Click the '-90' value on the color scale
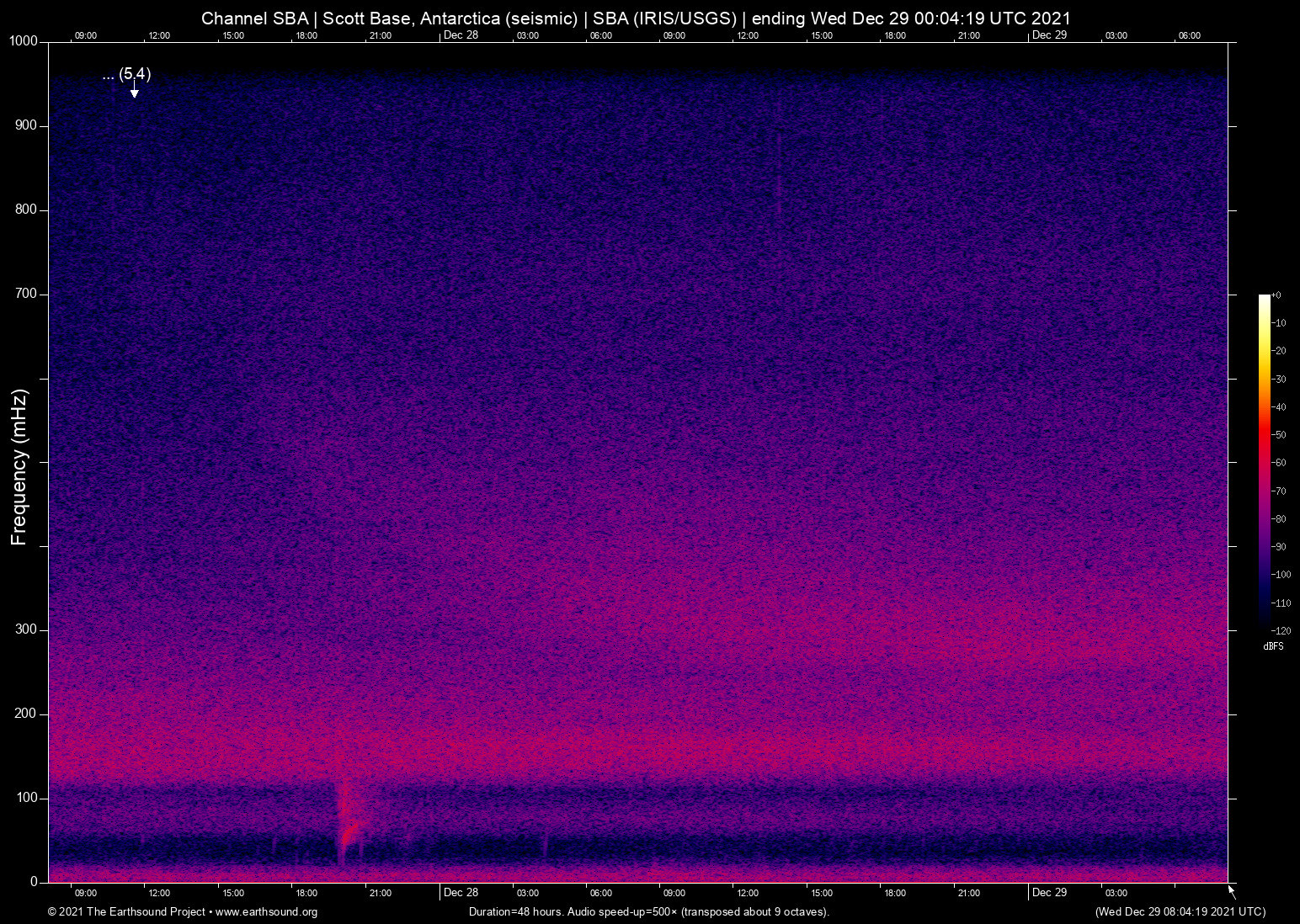This screenshot has height=924, width=1300. click(x=1279, y=547)
